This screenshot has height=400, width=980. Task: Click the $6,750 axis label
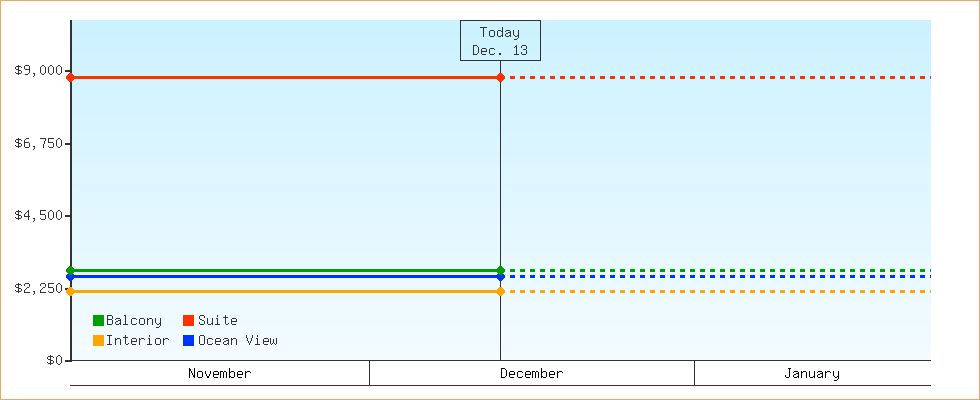point(39,143)
